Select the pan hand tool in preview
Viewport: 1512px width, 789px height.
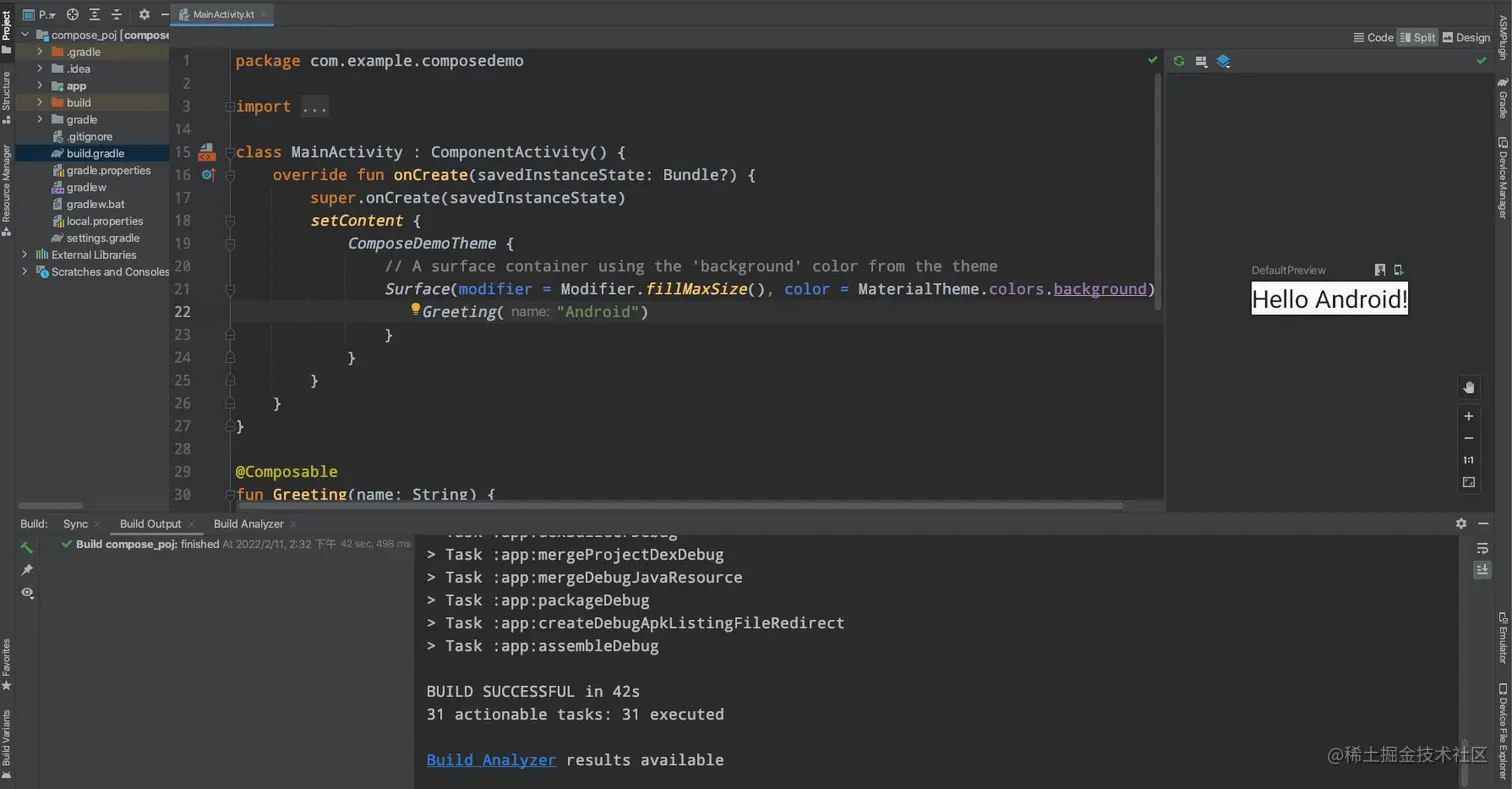pyautogui.click(x=1469, y=387)
